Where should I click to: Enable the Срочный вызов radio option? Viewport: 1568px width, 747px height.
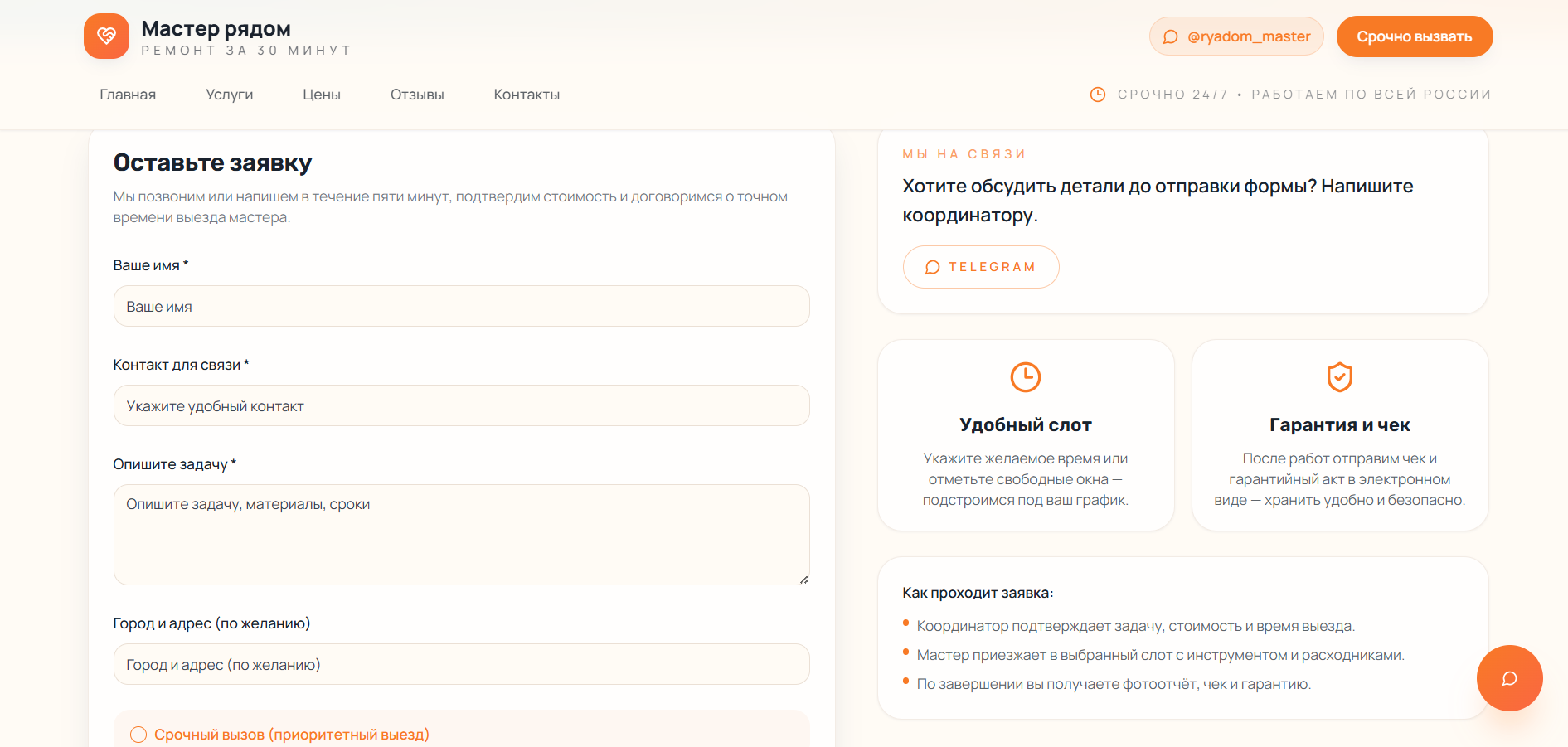[x=138, y=735]
